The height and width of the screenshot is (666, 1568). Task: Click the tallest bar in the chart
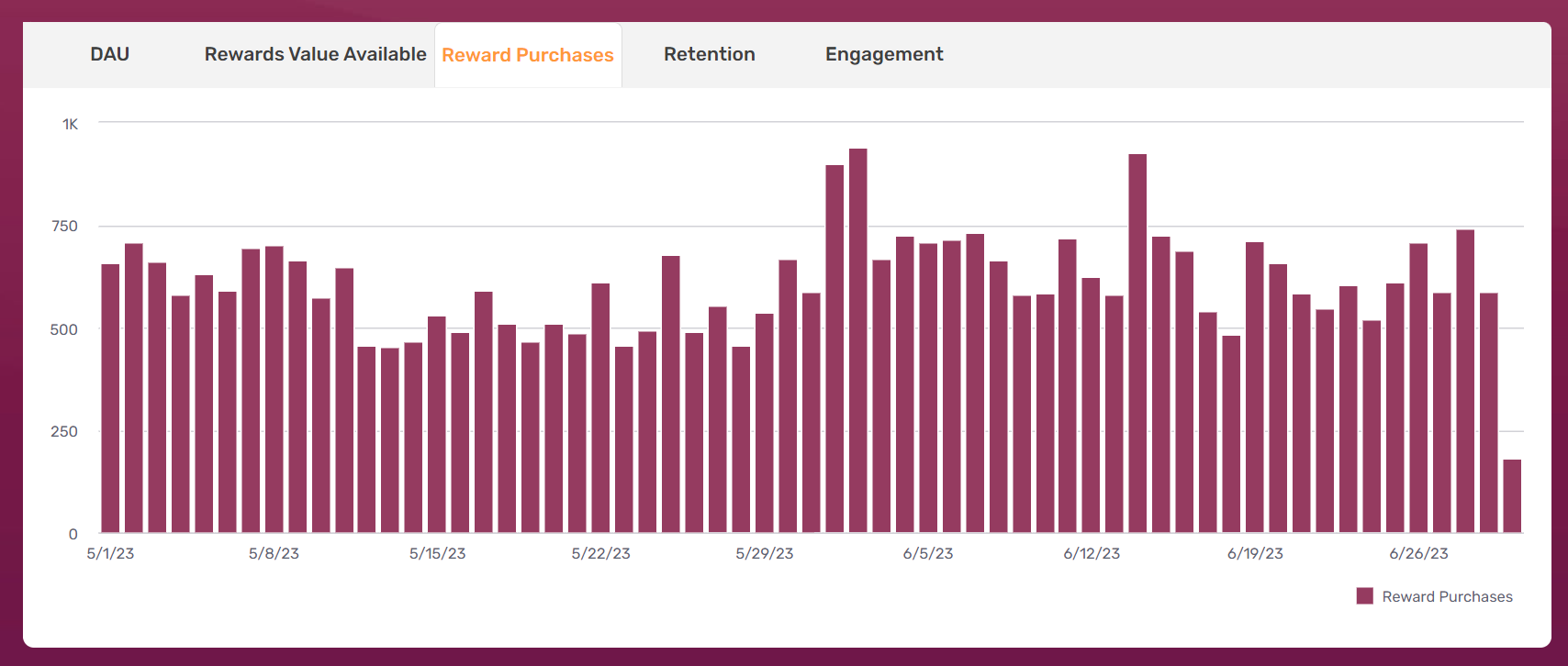[x=857, y=340]
